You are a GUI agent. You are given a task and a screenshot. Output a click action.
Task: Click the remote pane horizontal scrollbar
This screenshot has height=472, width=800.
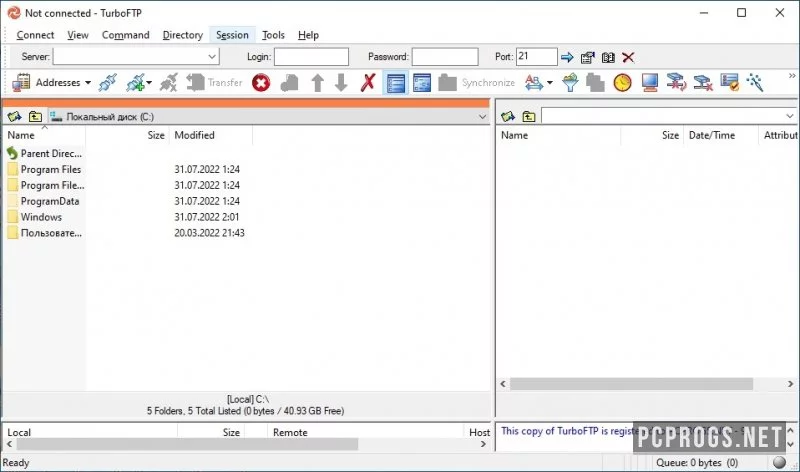point(631,384)
